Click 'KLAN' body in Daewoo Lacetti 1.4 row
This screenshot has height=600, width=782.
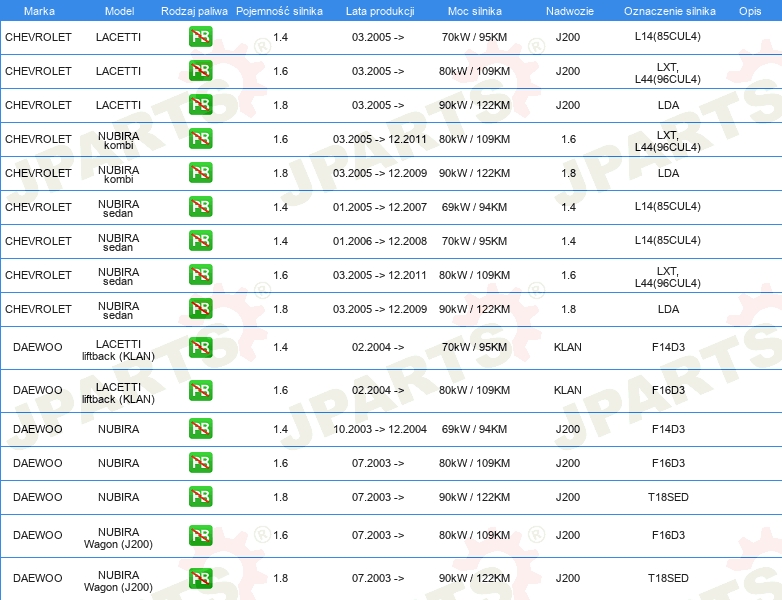click(568, 347)
